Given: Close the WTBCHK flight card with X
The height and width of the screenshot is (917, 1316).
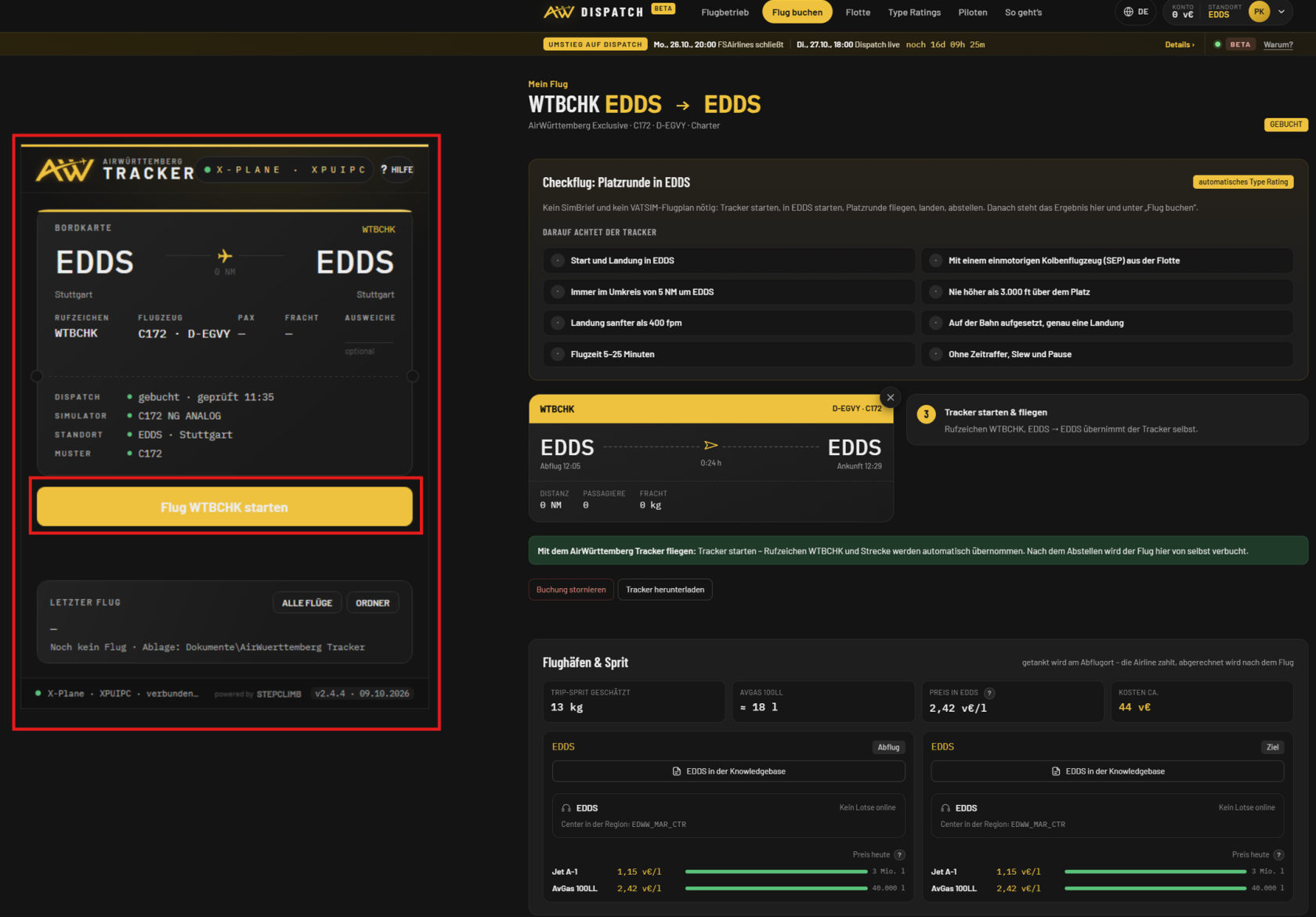Looking at the screenshot, I should click(x=891, y=397).
